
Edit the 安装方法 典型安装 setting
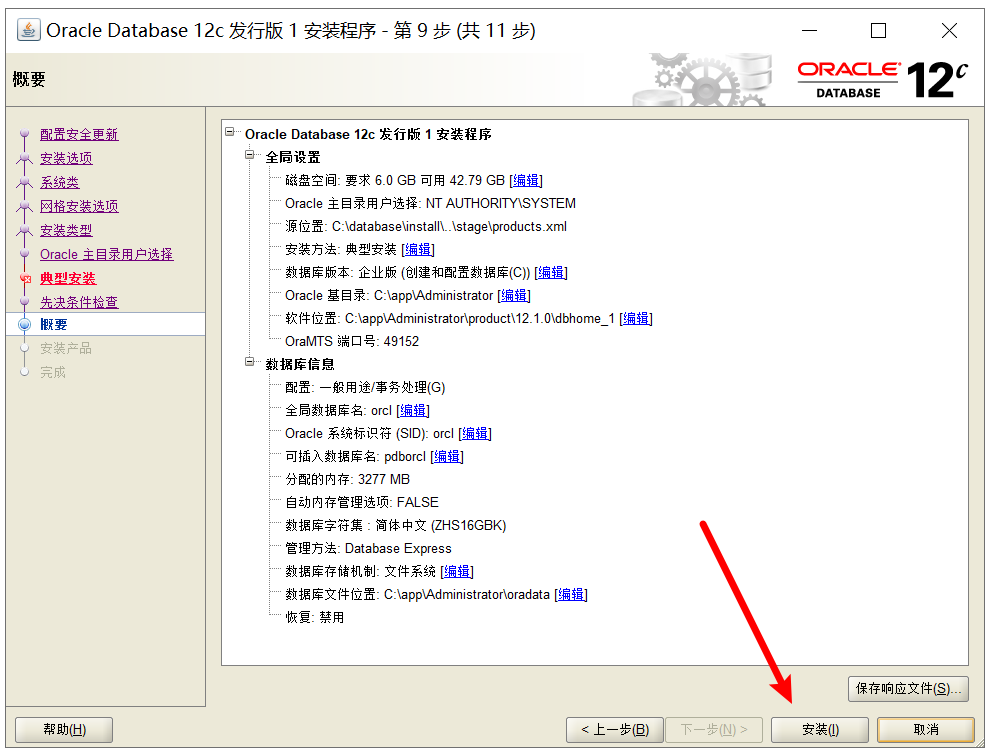click(418, 249)
